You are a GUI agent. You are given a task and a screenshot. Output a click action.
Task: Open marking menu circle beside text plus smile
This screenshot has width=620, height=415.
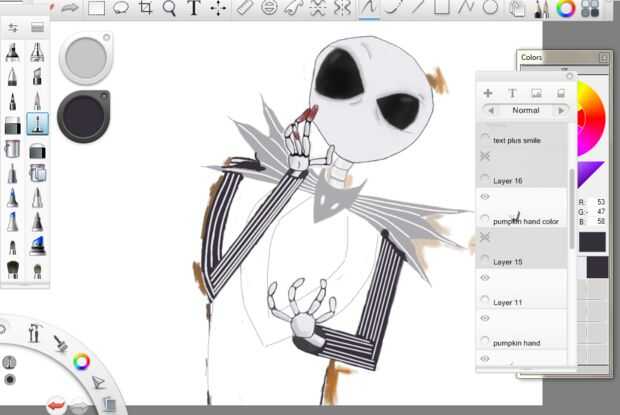tap(484, 138)
